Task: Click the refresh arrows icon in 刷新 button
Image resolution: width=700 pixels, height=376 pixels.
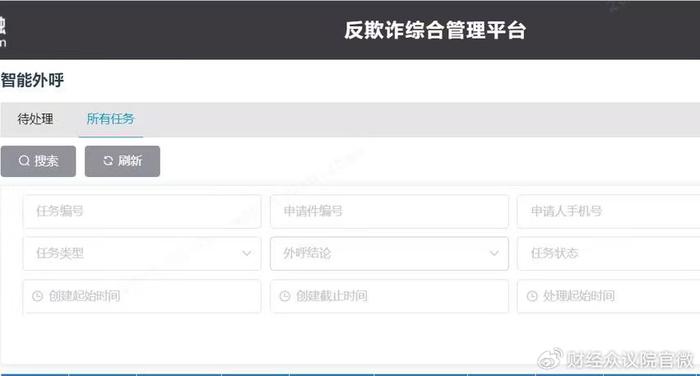Action: [x=108, y=161]
